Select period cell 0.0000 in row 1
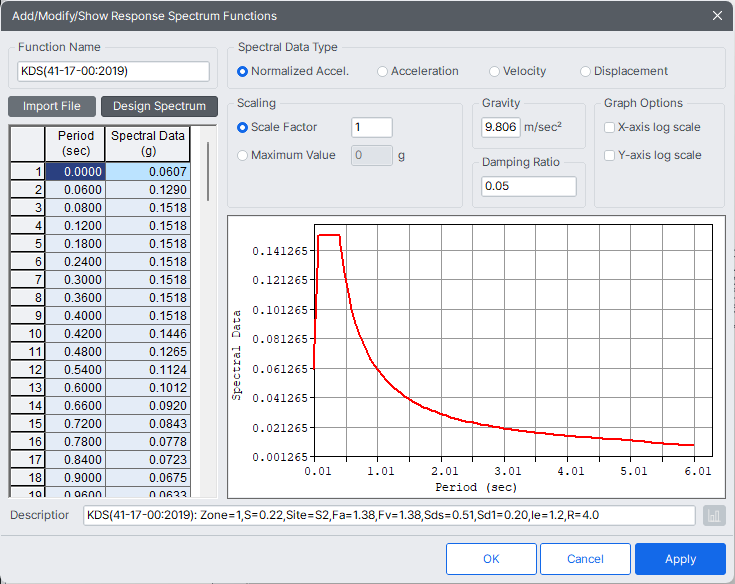 [75, 172]
